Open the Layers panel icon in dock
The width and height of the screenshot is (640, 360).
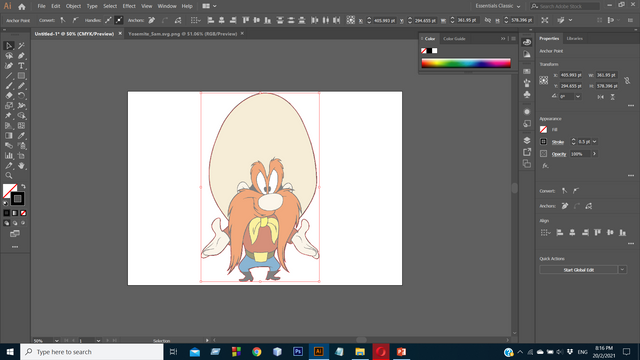tap(527, 140)
